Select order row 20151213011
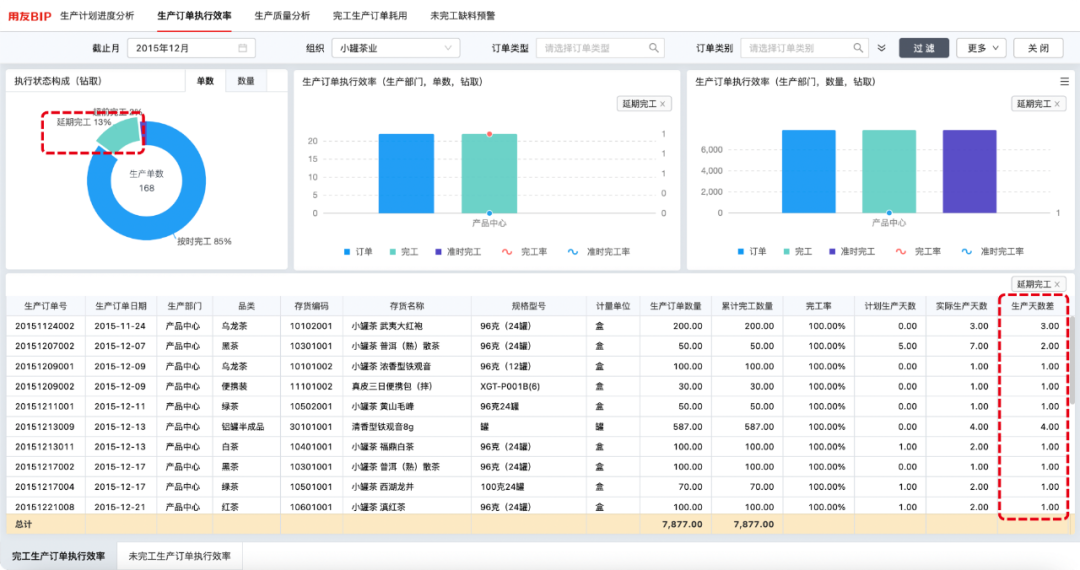The image size is (1080, 570). coord(537,447)
